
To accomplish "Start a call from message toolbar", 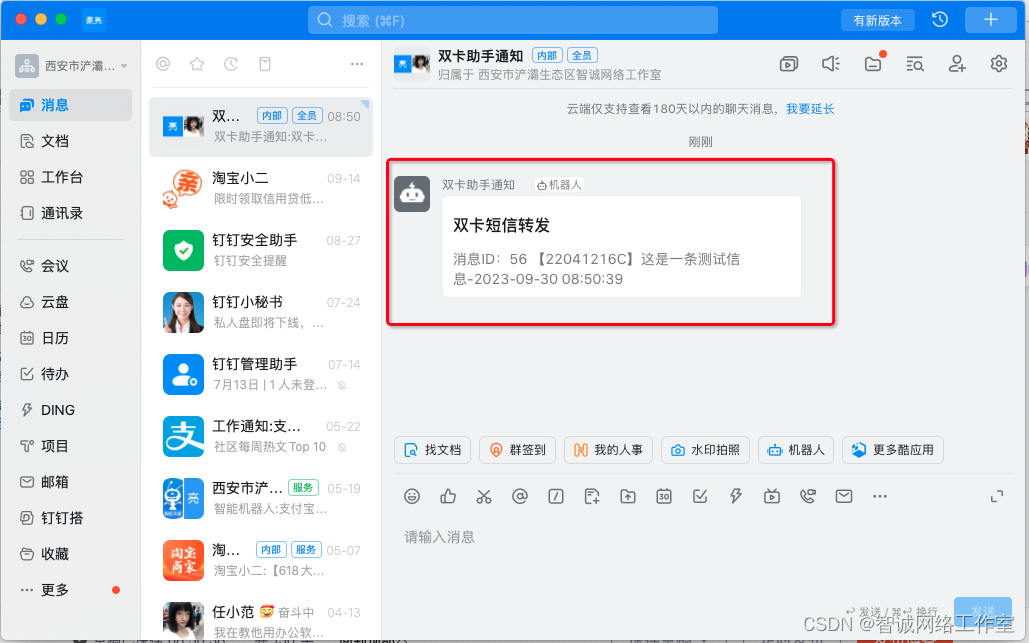I will 808,497.
